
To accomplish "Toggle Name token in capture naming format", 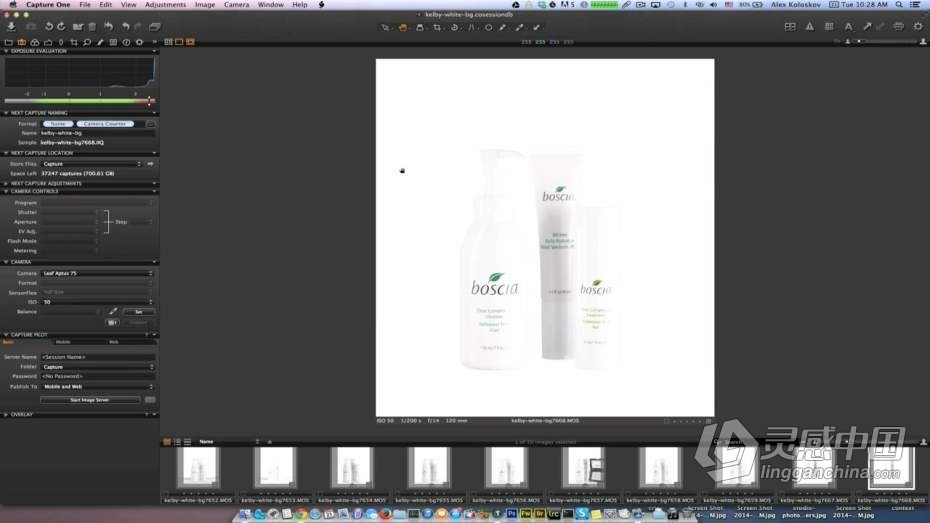I will [58, 124].
